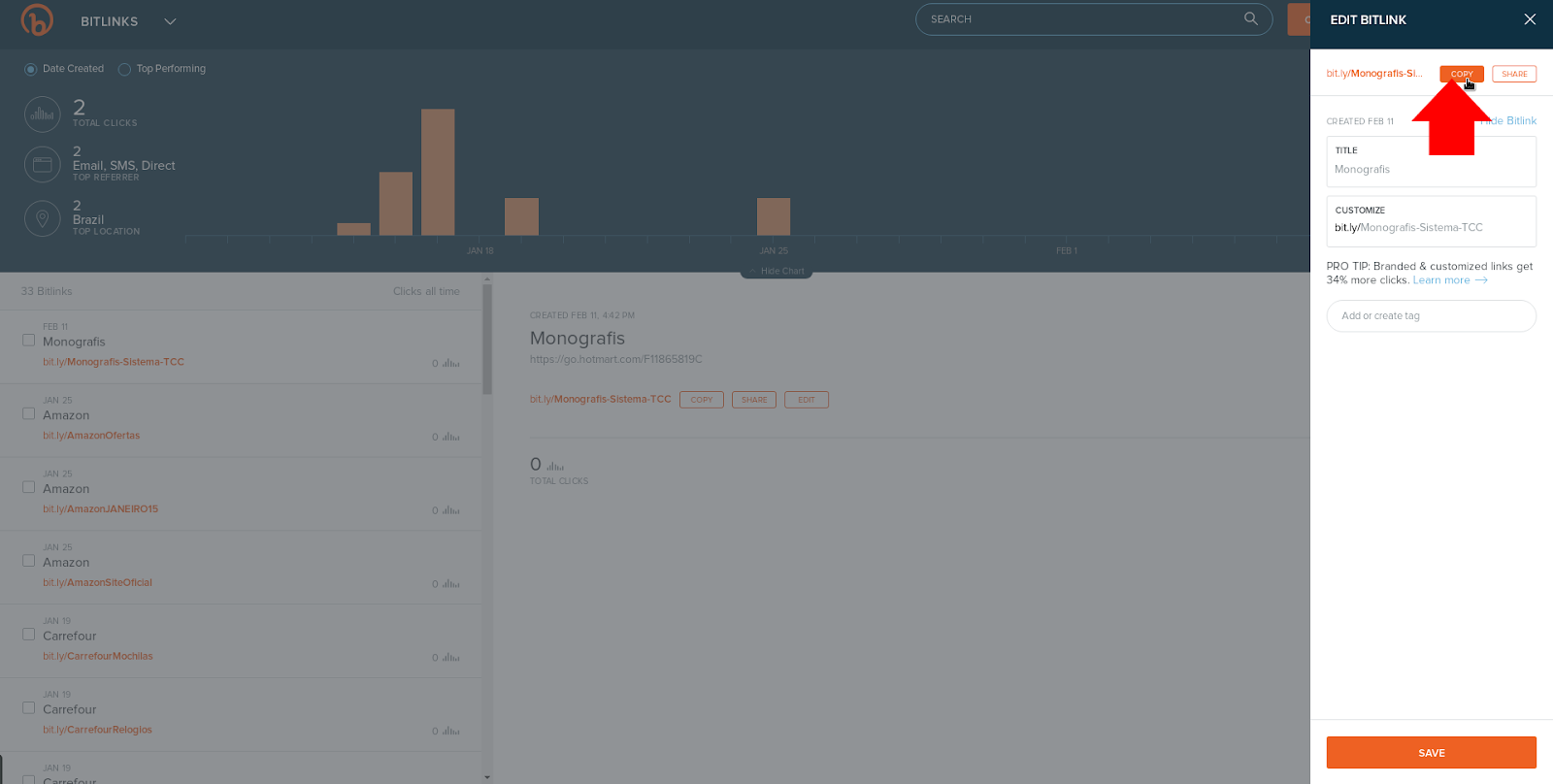Screen dimensions: 1553x784
Task: Open the hotmart long URL link
Action: point(615,359)
